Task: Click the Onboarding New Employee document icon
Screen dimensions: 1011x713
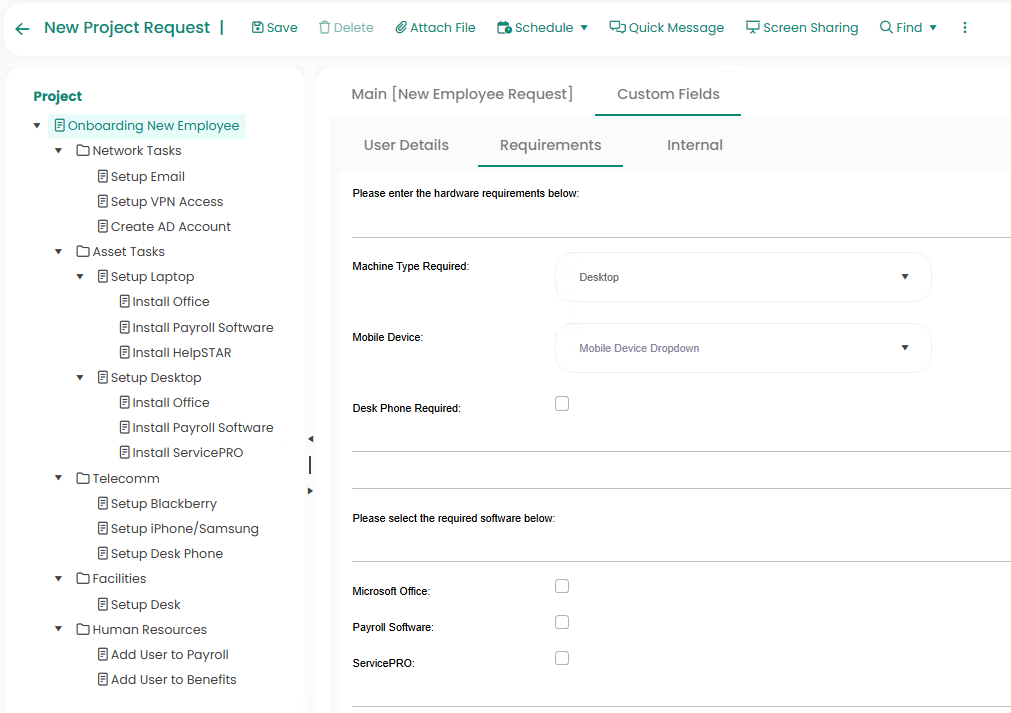Action: (x=59, y=125)
